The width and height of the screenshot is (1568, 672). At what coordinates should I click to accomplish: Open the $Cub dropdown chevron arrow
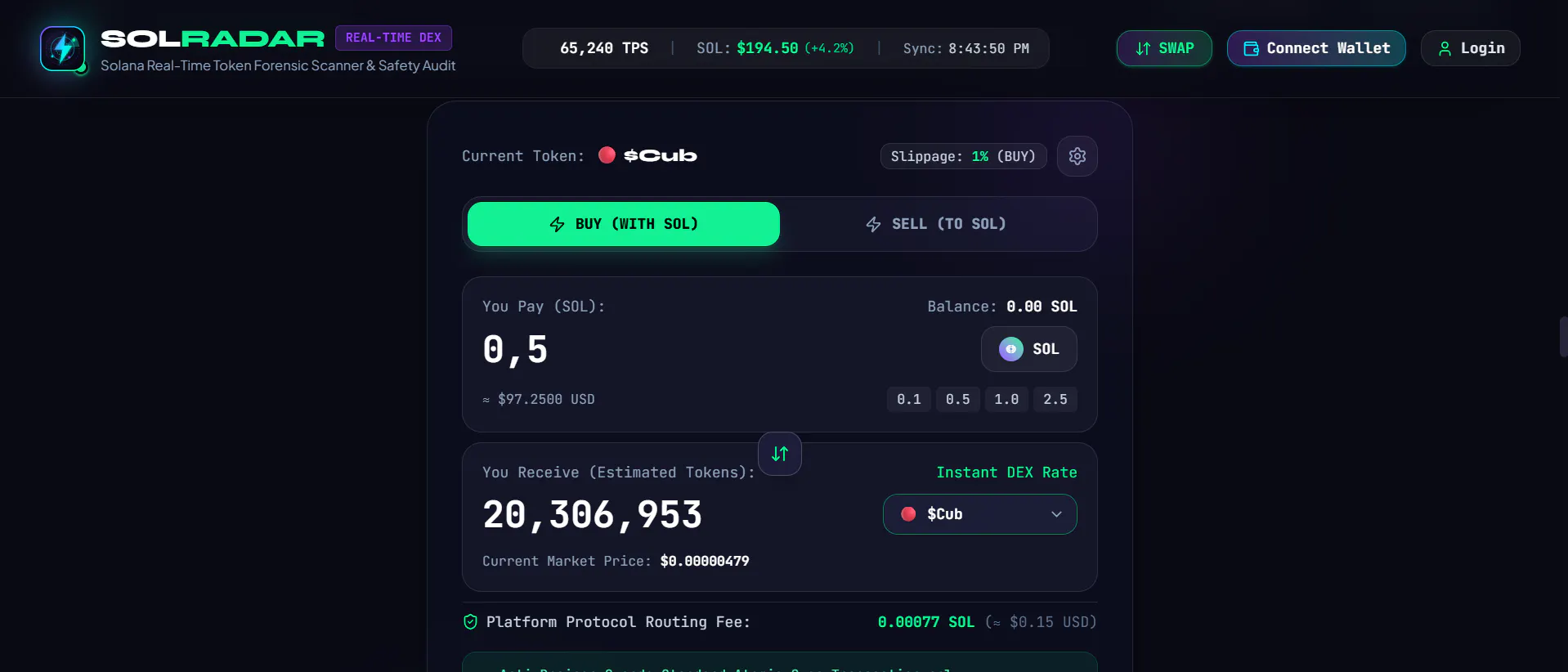click(1056, 514)
